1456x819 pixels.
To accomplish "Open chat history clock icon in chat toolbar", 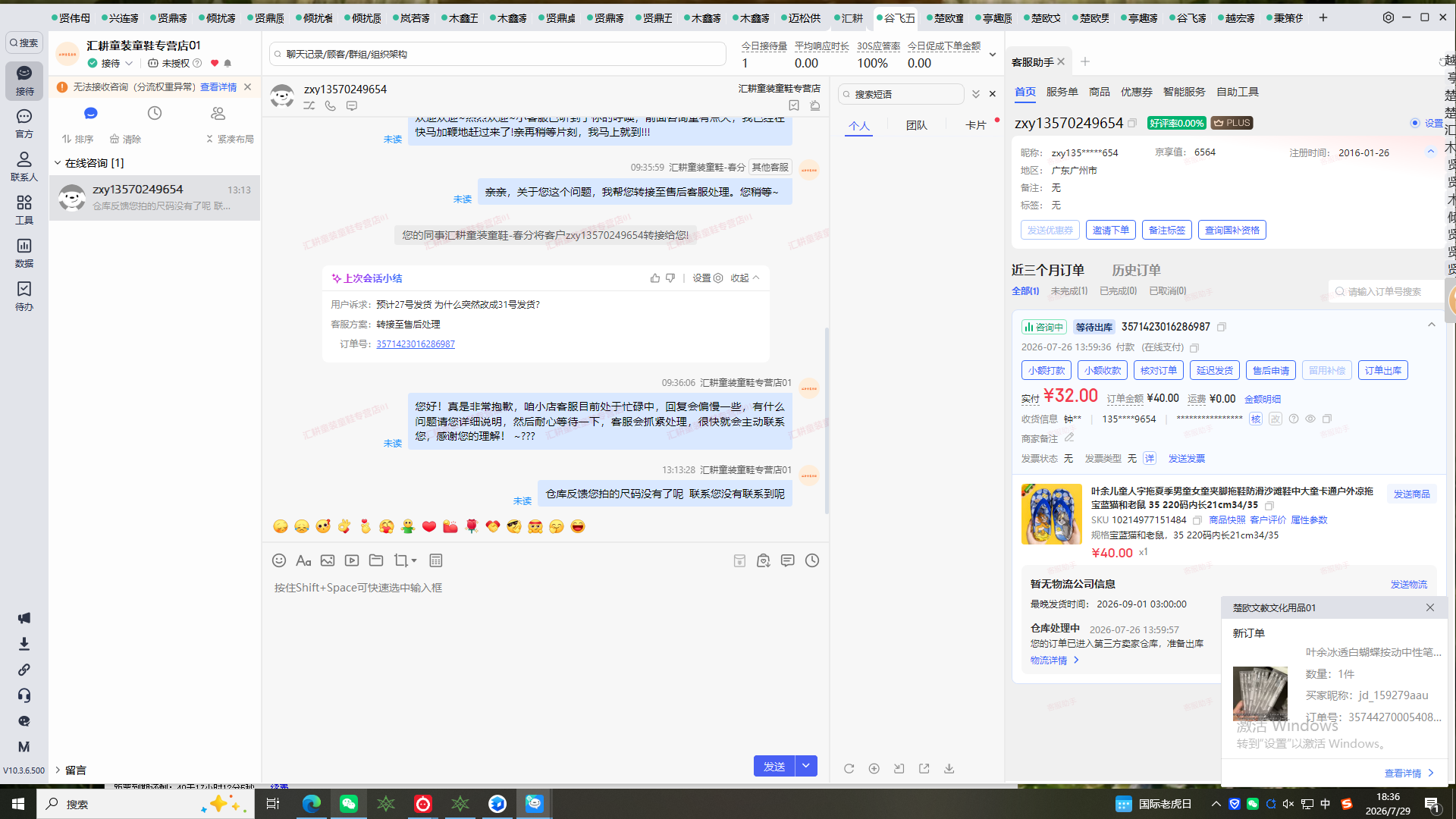I will coord(812,560).
